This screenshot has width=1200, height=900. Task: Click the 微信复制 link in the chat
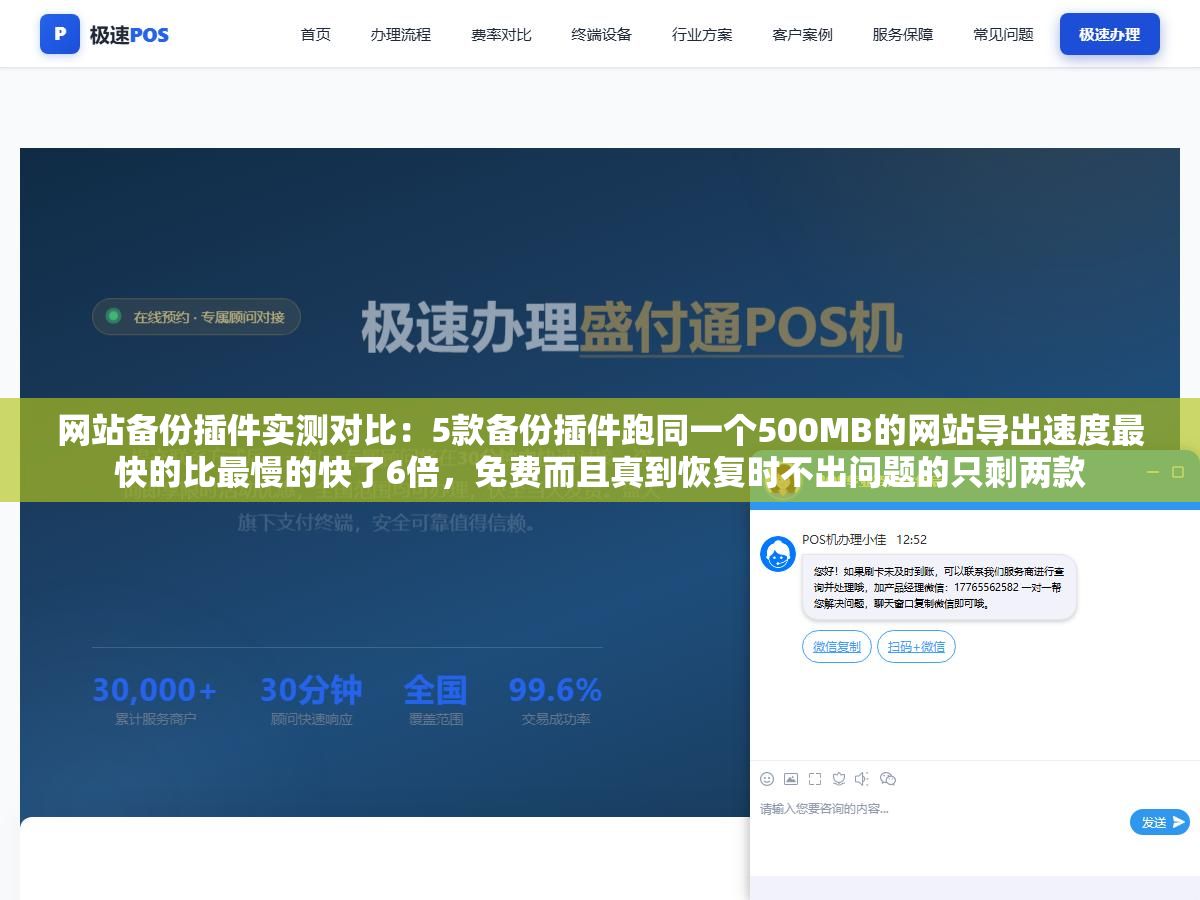click(837, 647)
